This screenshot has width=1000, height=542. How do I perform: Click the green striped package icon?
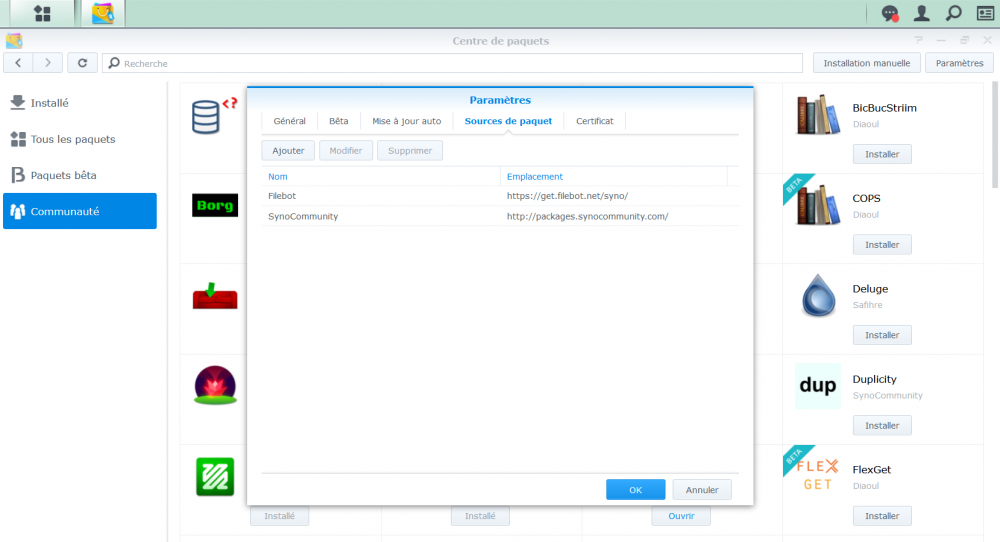pyautogui.click(x=215, y=476)
